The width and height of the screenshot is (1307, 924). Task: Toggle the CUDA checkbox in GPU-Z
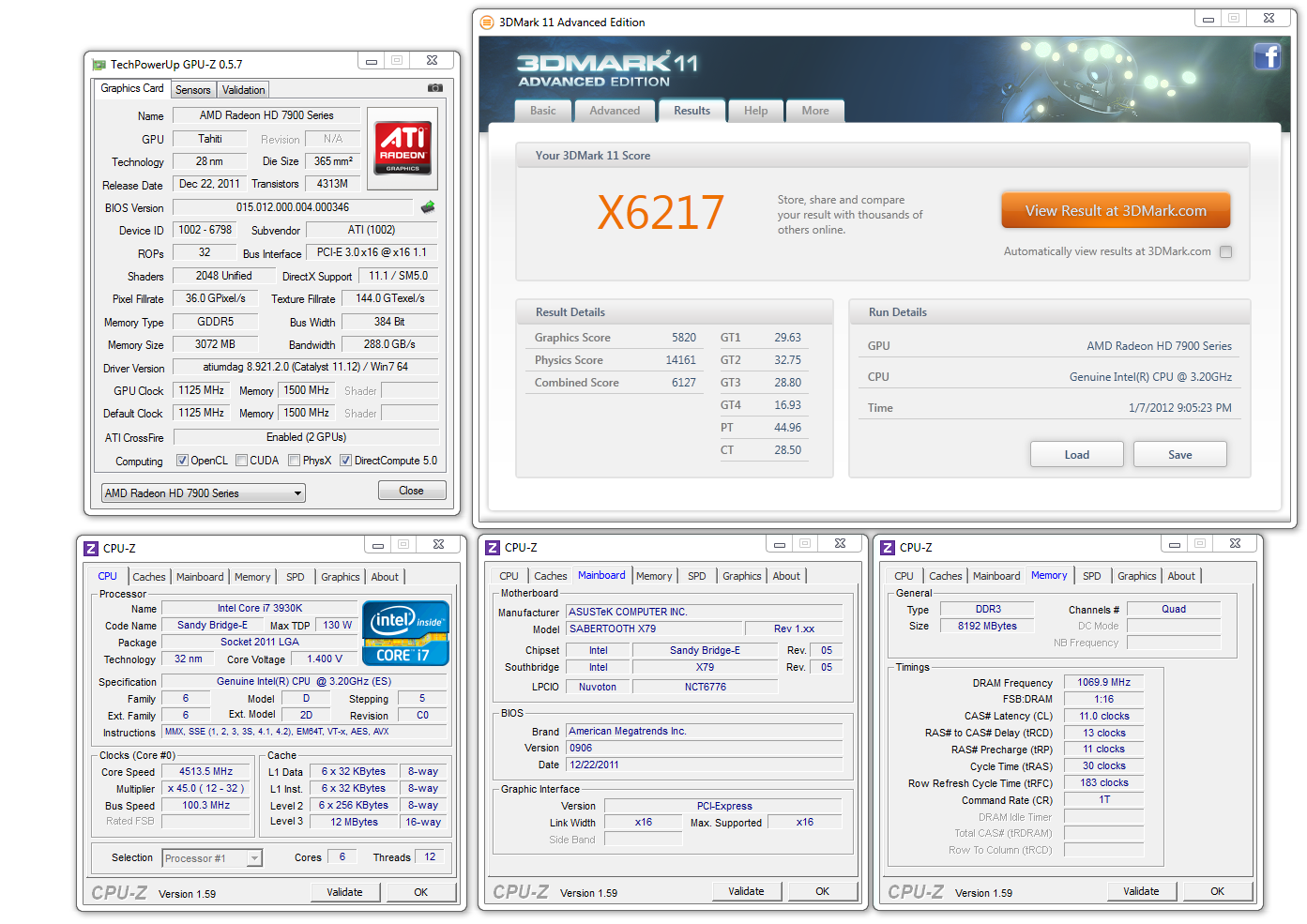pyautogui.click(x=242, y=461)
